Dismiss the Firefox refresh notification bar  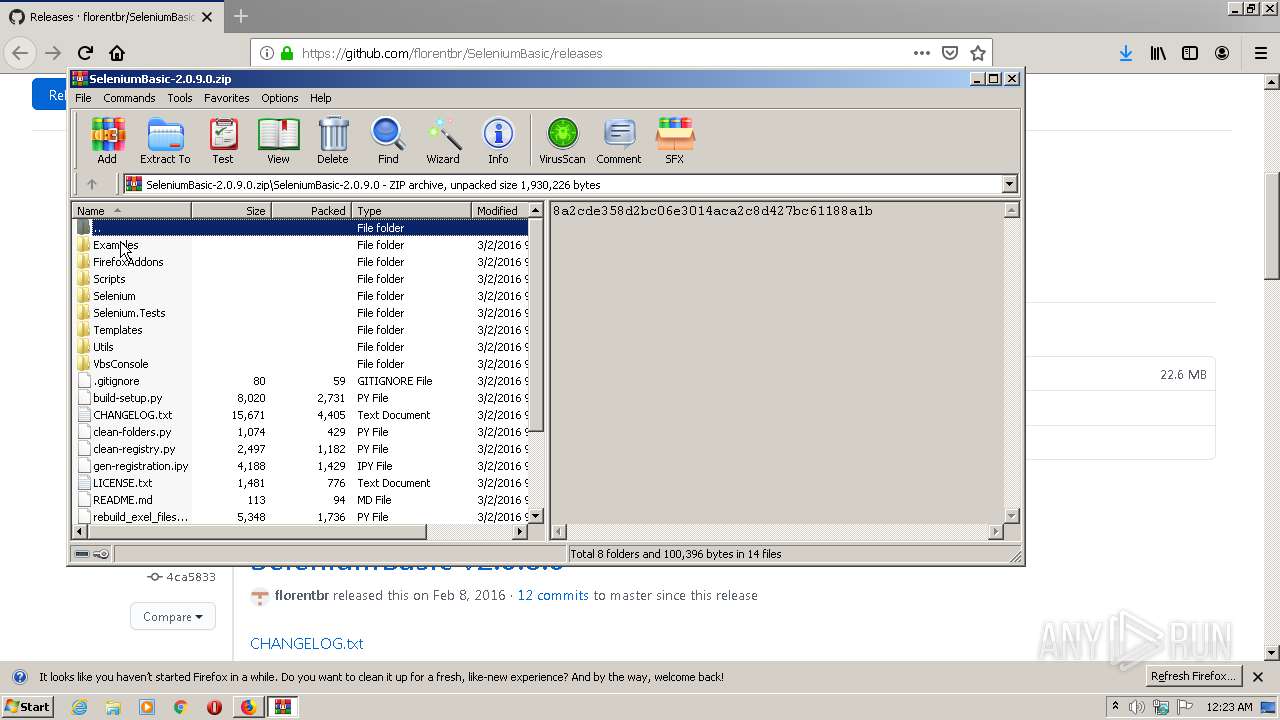(1258, 677)
